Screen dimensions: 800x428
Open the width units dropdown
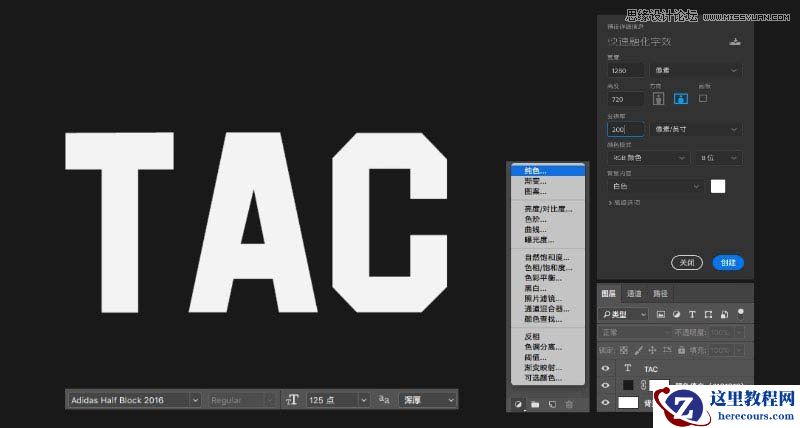[x=695, y=70]
